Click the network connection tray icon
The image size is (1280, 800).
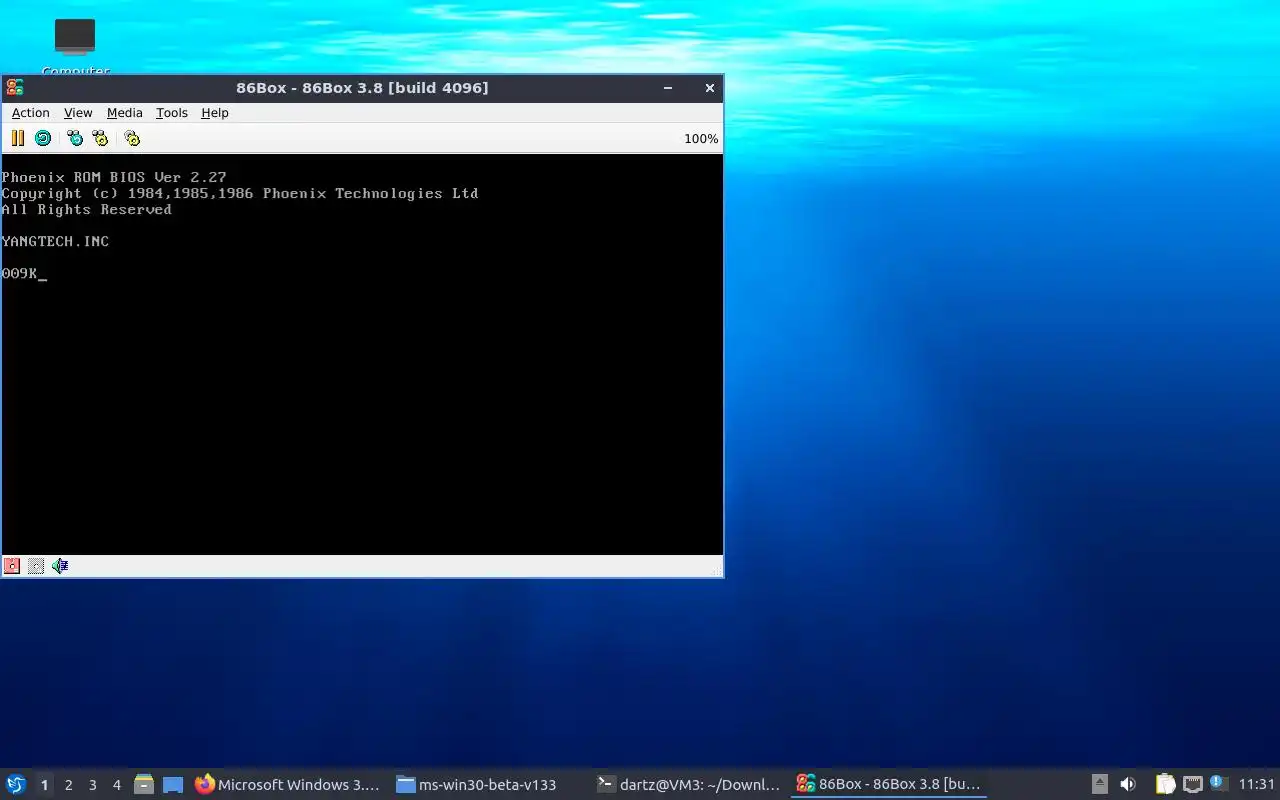1192,784
